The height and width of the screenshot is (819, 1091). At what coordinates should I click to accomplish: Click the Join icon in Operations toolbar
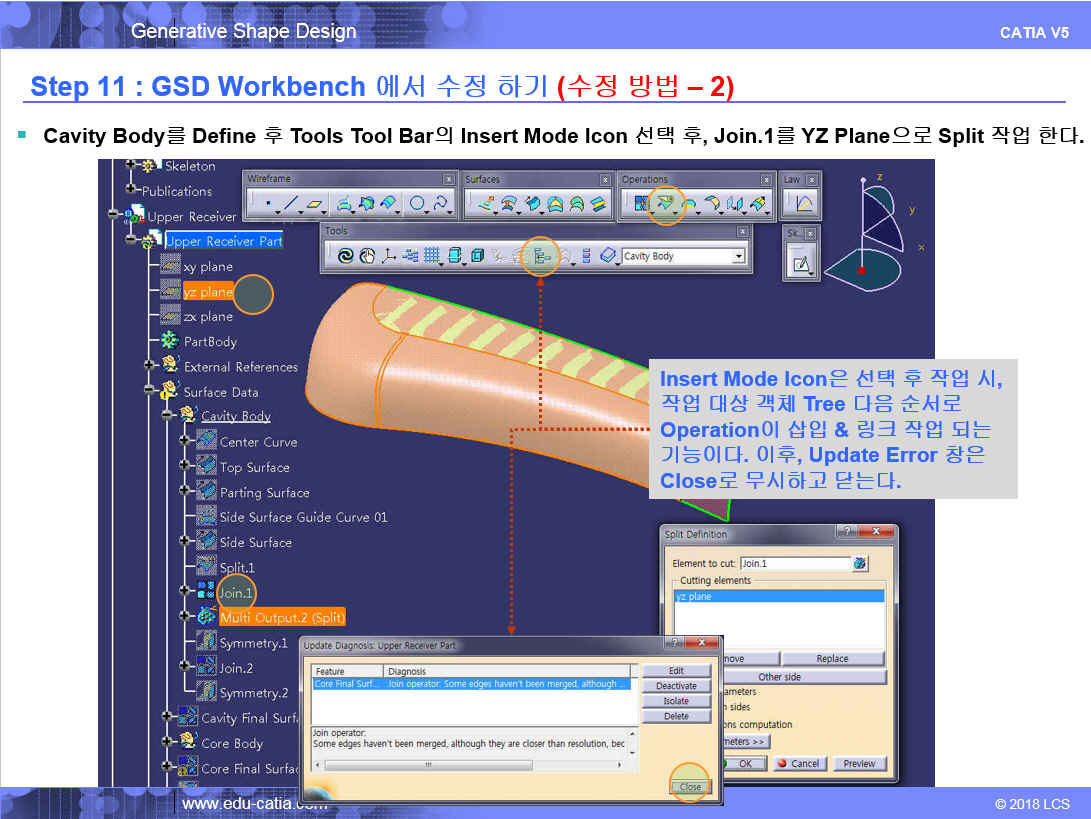point(640,204)
